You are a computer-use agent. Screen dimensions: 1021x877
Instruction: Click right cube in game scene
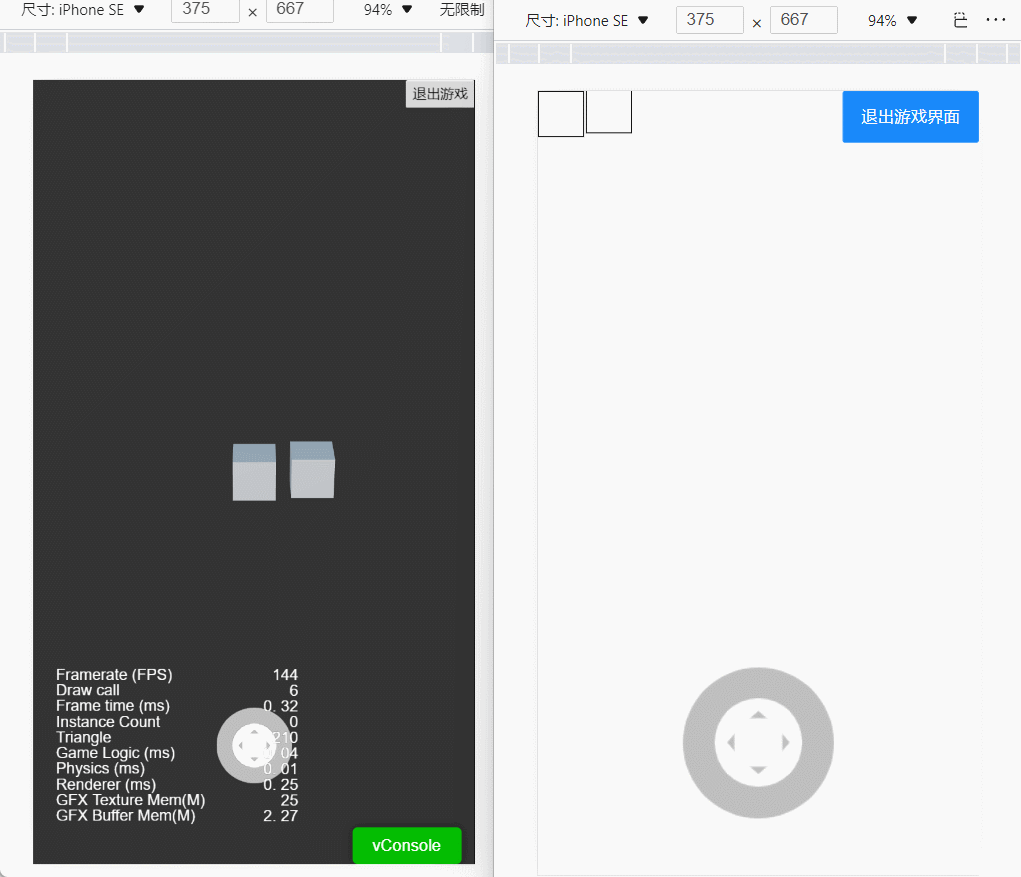[312, 469]
